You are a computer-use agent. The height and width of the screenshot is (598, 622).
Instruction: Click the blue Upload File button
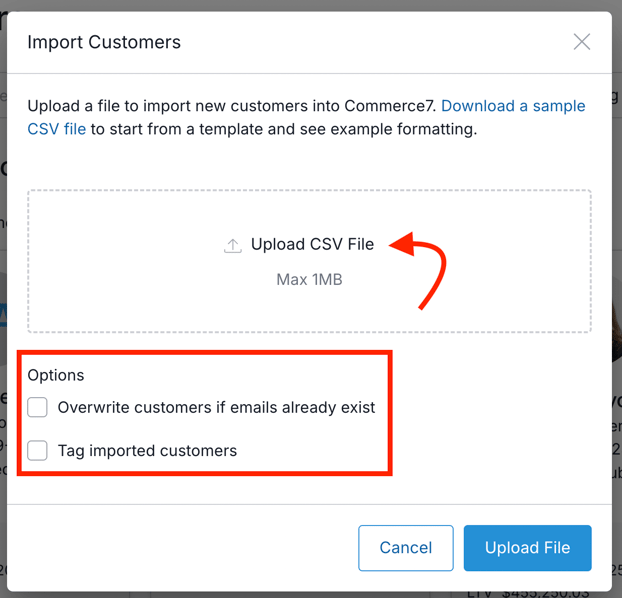click(527, 548)
